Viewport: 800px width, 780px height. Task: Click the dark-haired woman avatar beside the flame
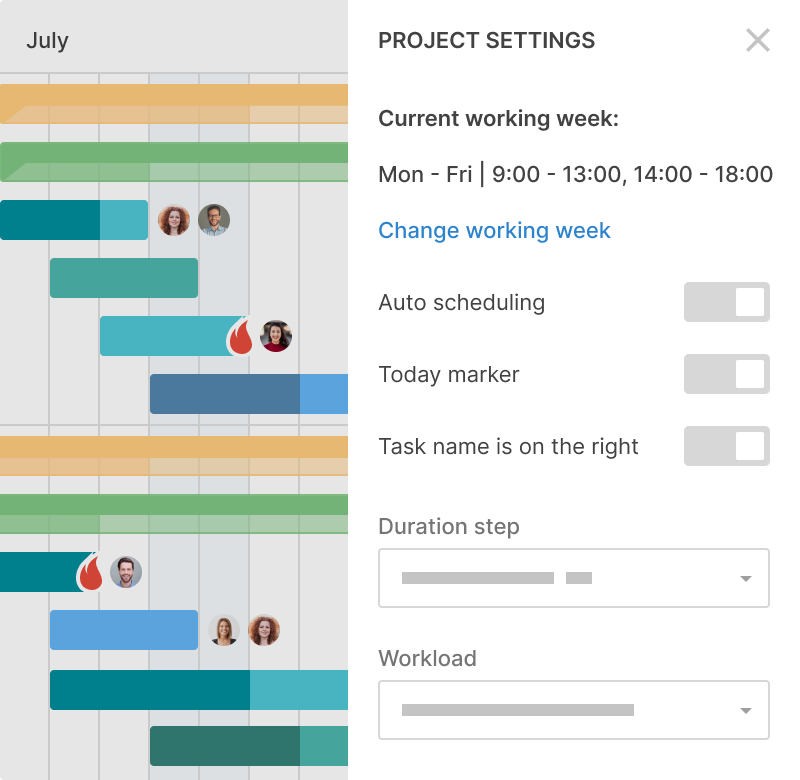(276, 336)
